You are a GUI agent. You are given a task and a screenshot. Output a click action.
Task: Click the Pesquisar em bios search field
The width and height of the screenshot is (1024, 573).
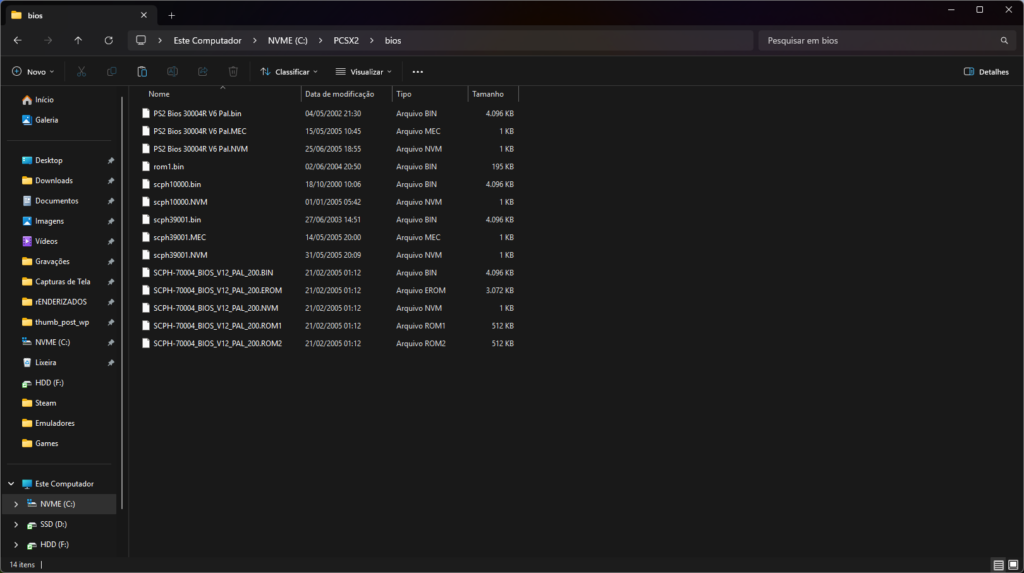tap(880, 40)
